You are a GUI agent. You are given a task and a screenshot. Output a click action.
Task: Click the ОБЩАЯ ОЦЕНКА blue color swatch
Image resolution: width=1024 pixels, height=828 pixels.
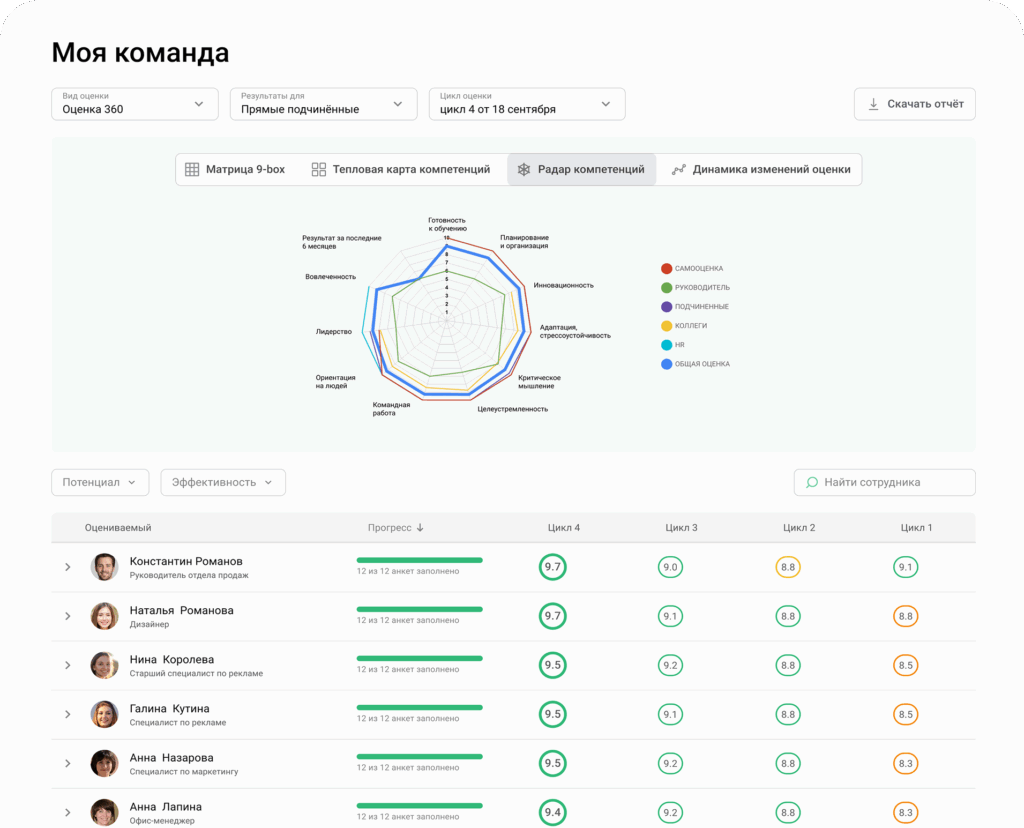[x=666, y=364]
